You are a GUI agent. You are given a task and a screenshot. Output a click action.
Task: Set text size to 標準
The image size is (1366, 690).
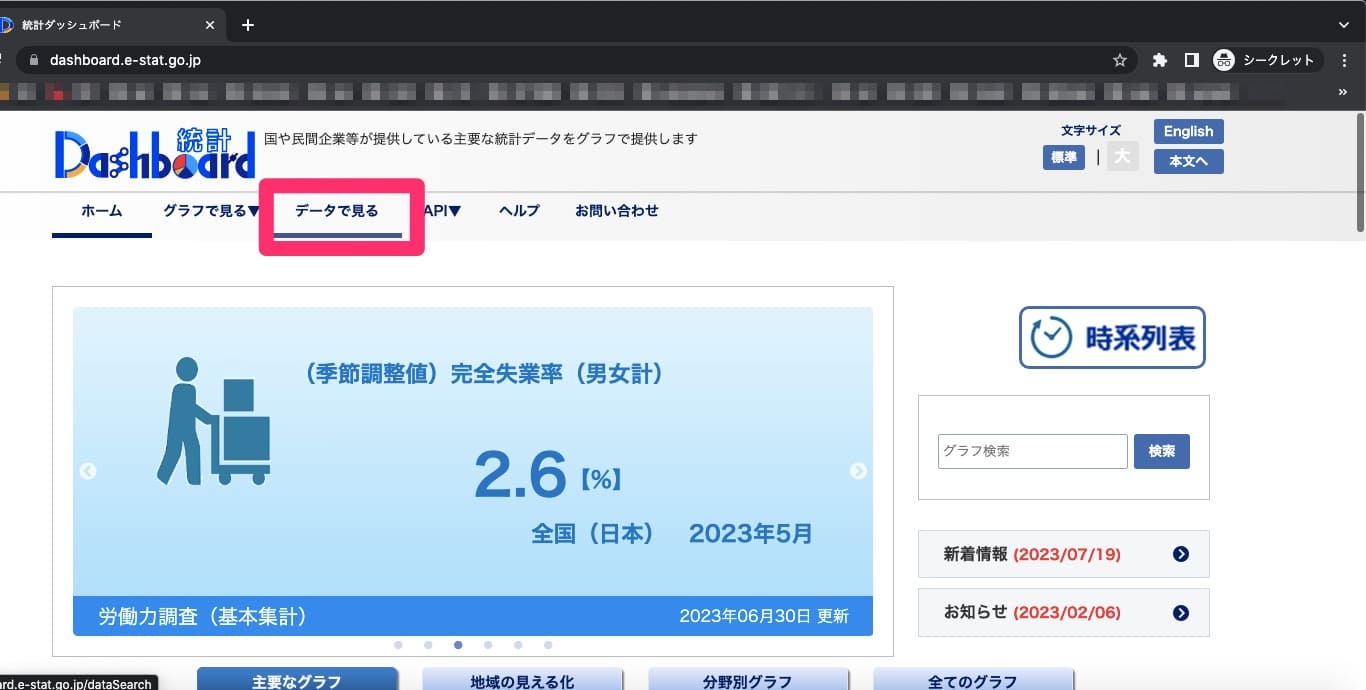click(x=1063, y=157)
